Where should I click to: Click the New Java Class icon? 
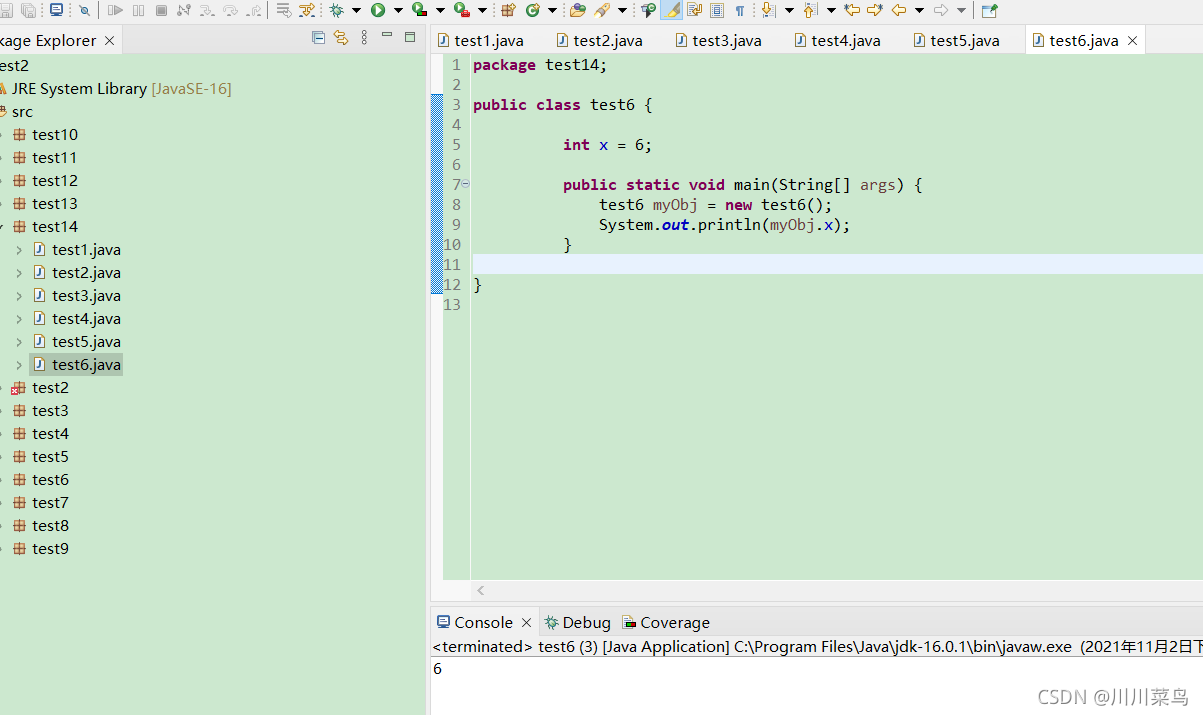coord(532,10)
